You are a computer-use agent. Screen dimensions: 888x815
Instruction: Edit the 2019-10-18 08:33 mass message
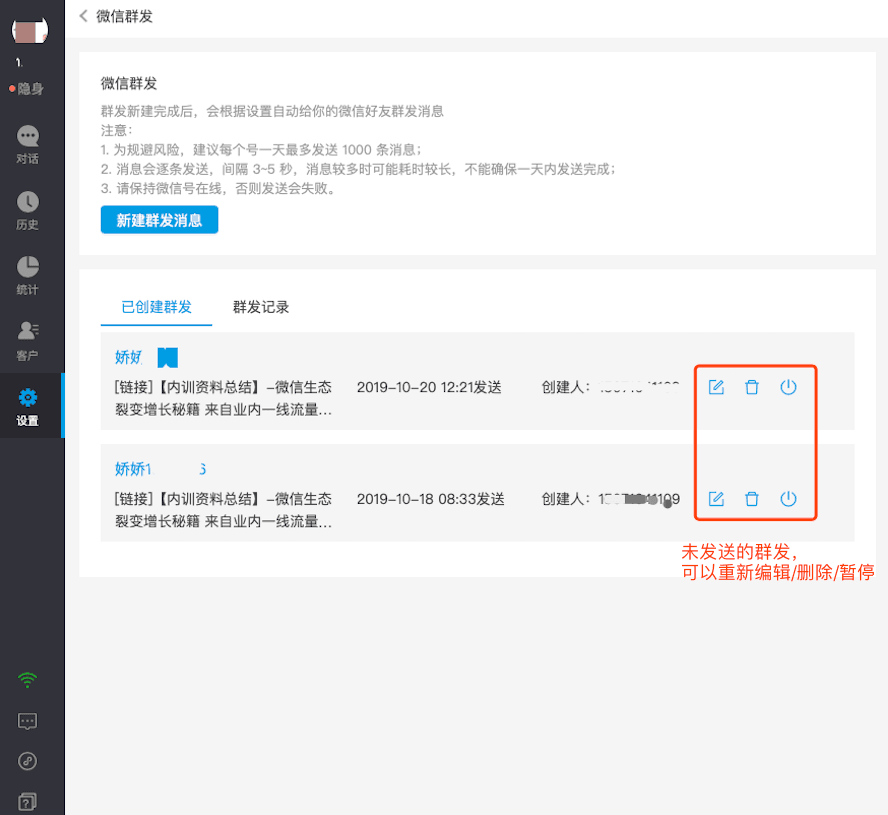tap(716, 499)
